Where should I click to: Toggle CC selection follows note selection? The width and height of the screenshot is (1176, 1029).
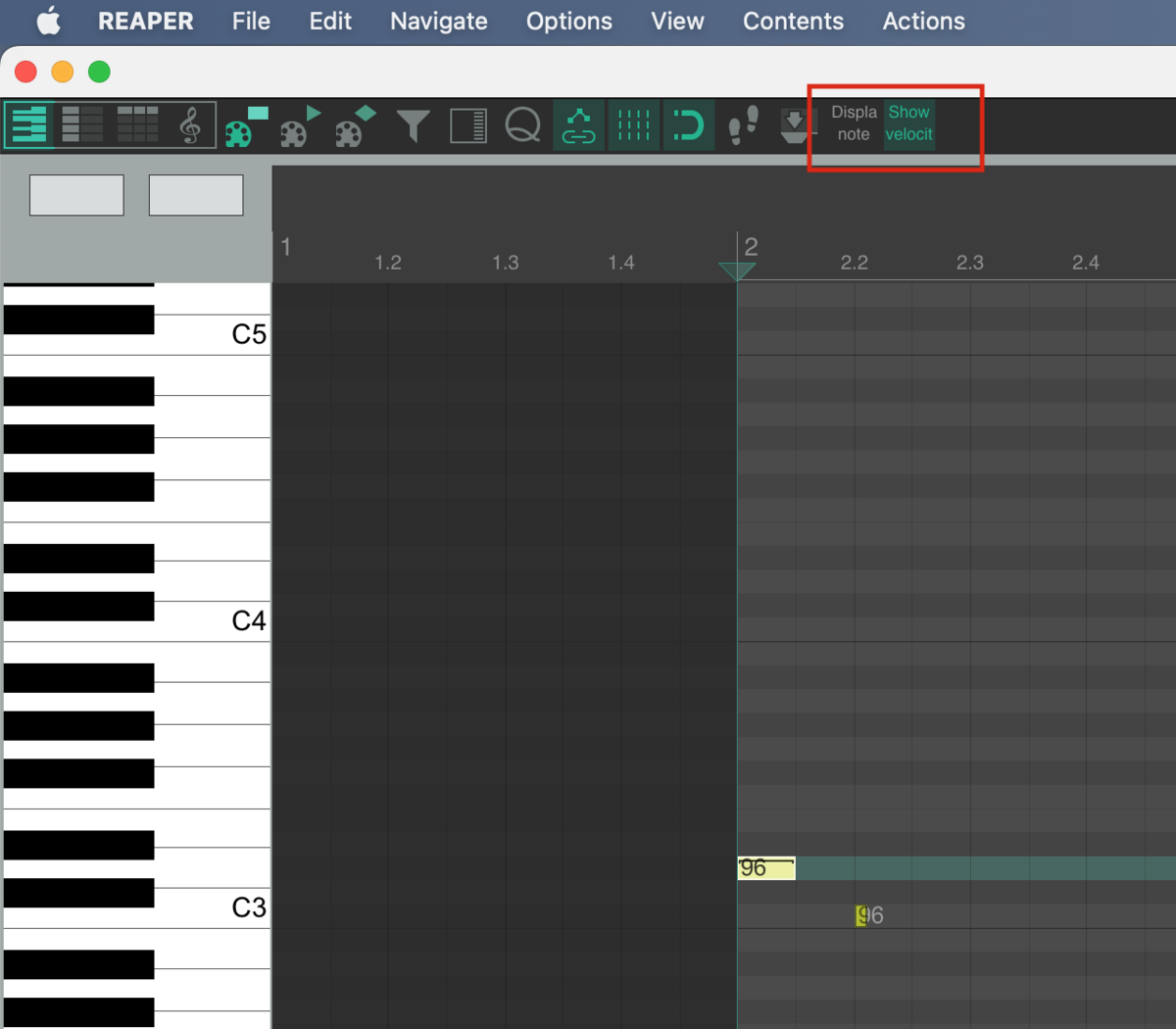(x=578, y=125)
